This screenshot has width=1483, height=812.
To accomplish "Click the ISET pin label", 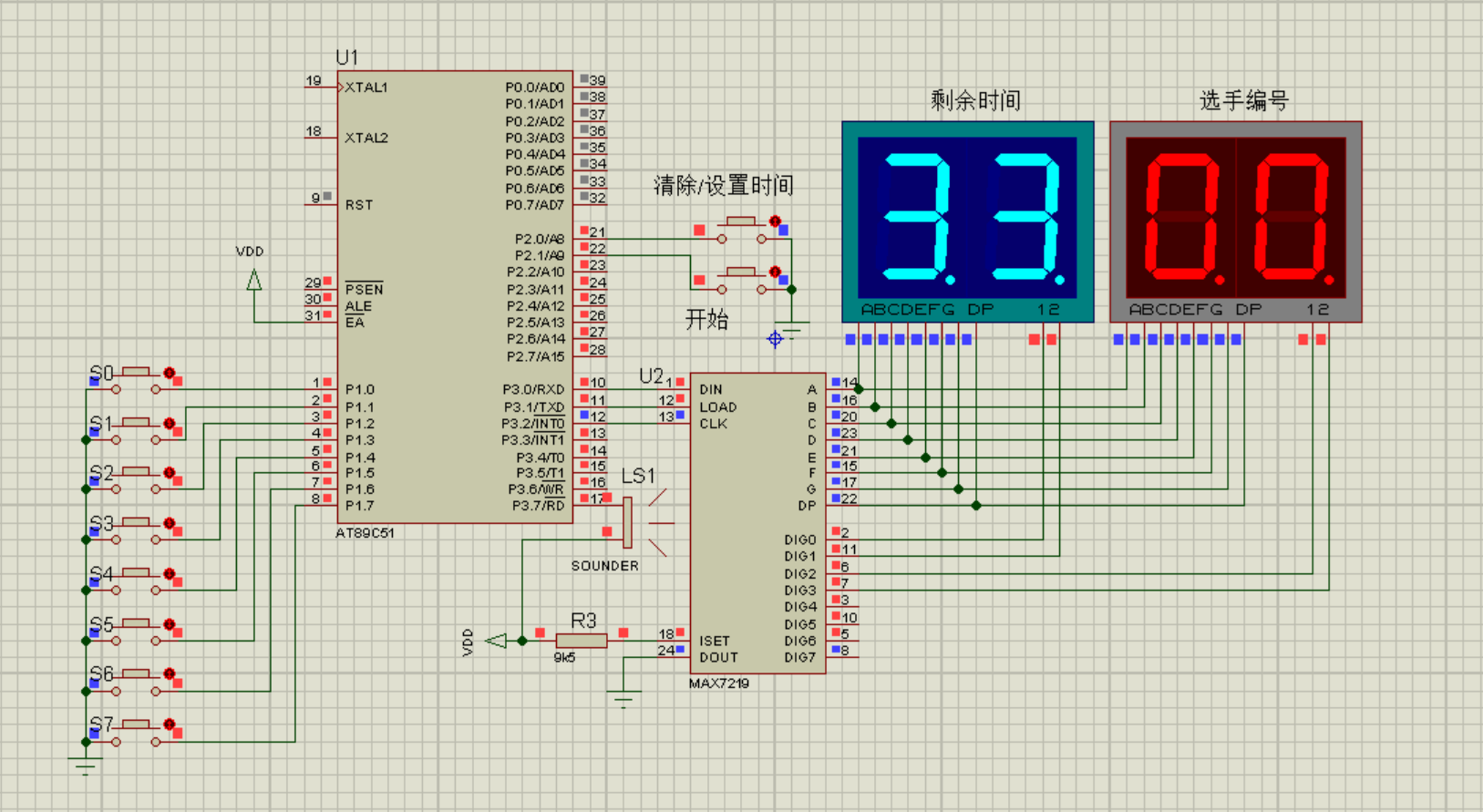I will 715,641.
